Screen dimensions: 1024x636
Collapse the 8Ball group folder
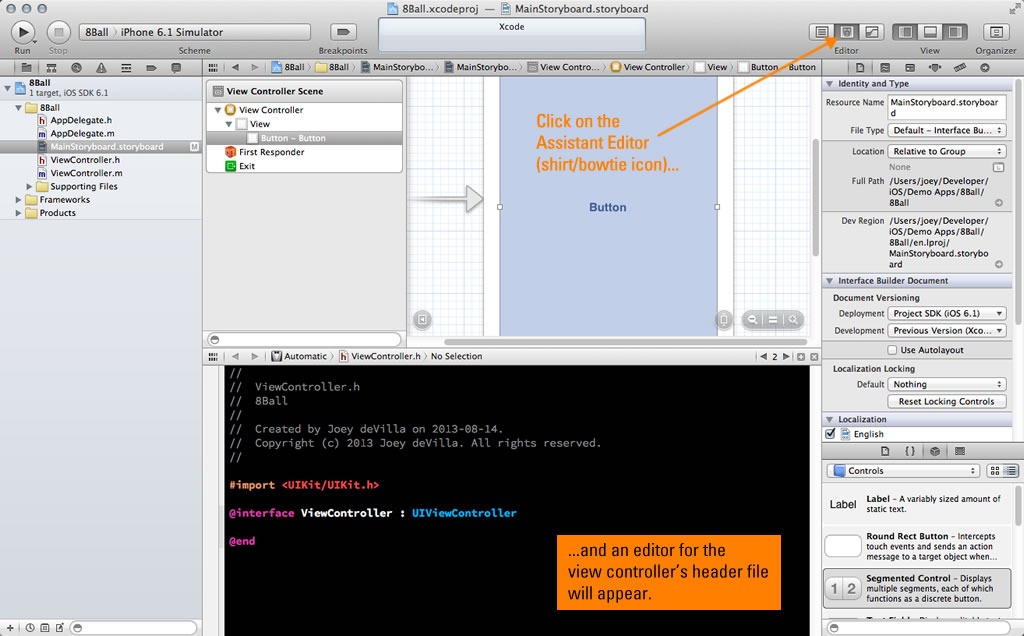click(18, 108)
